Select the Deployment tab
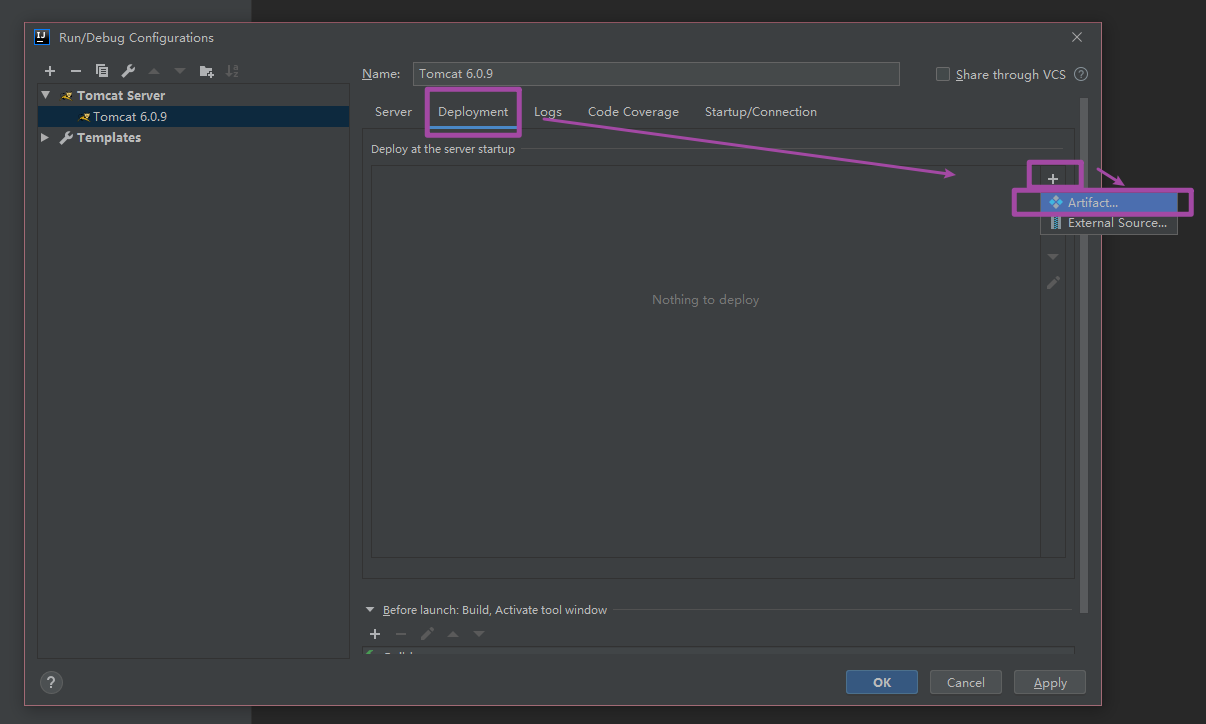Viewport: 1206px width, 724px height. pos(473,112)
